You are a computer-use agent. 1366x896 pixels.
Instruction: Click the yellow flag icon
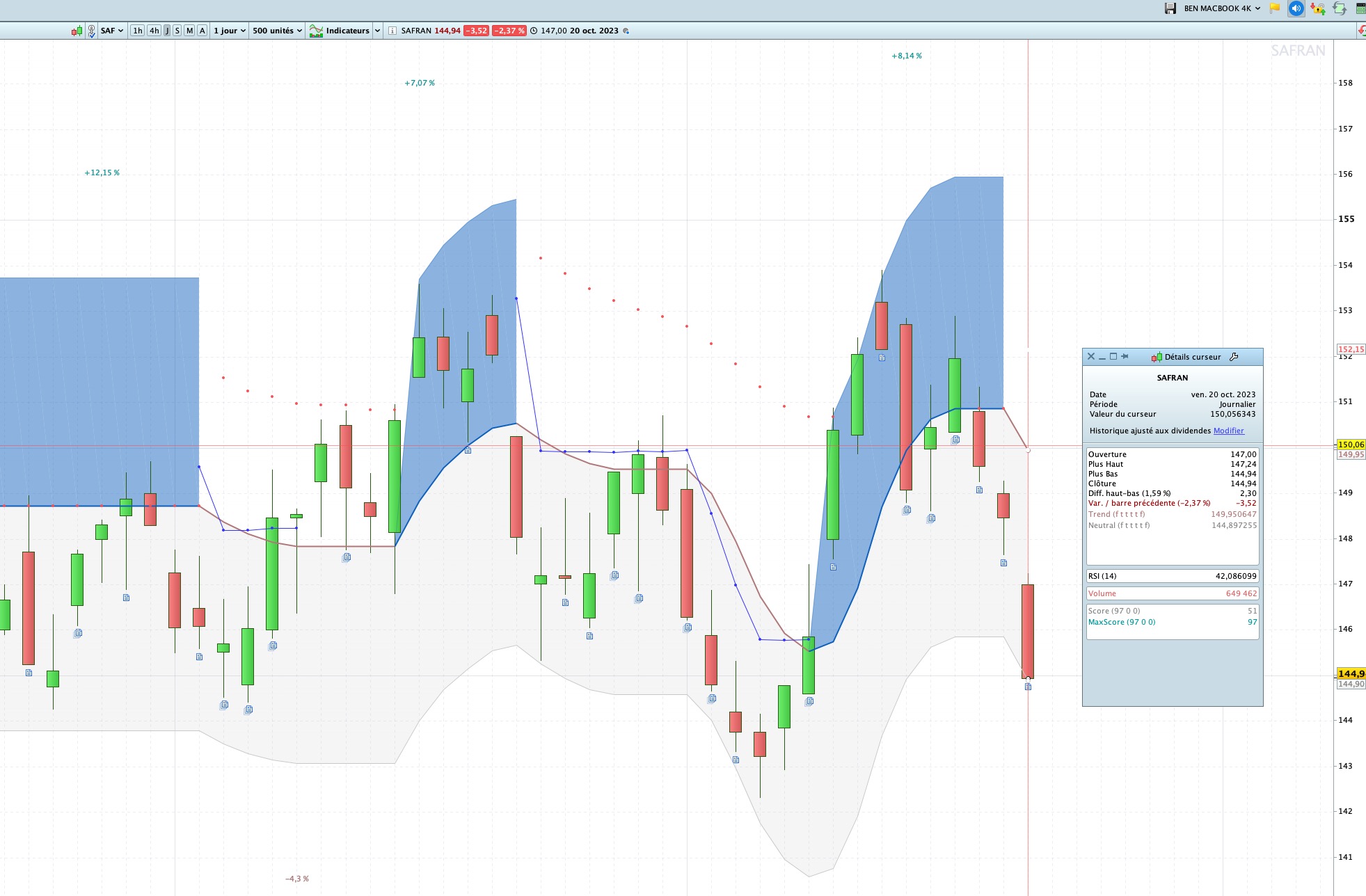1275,8
